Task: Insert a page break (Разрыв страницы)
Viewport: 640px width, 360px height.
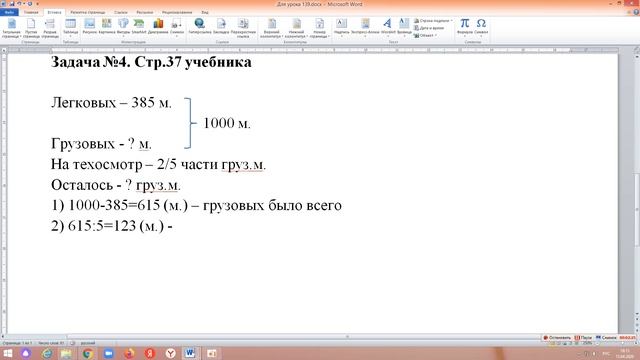Action: (x=50, y=28)
